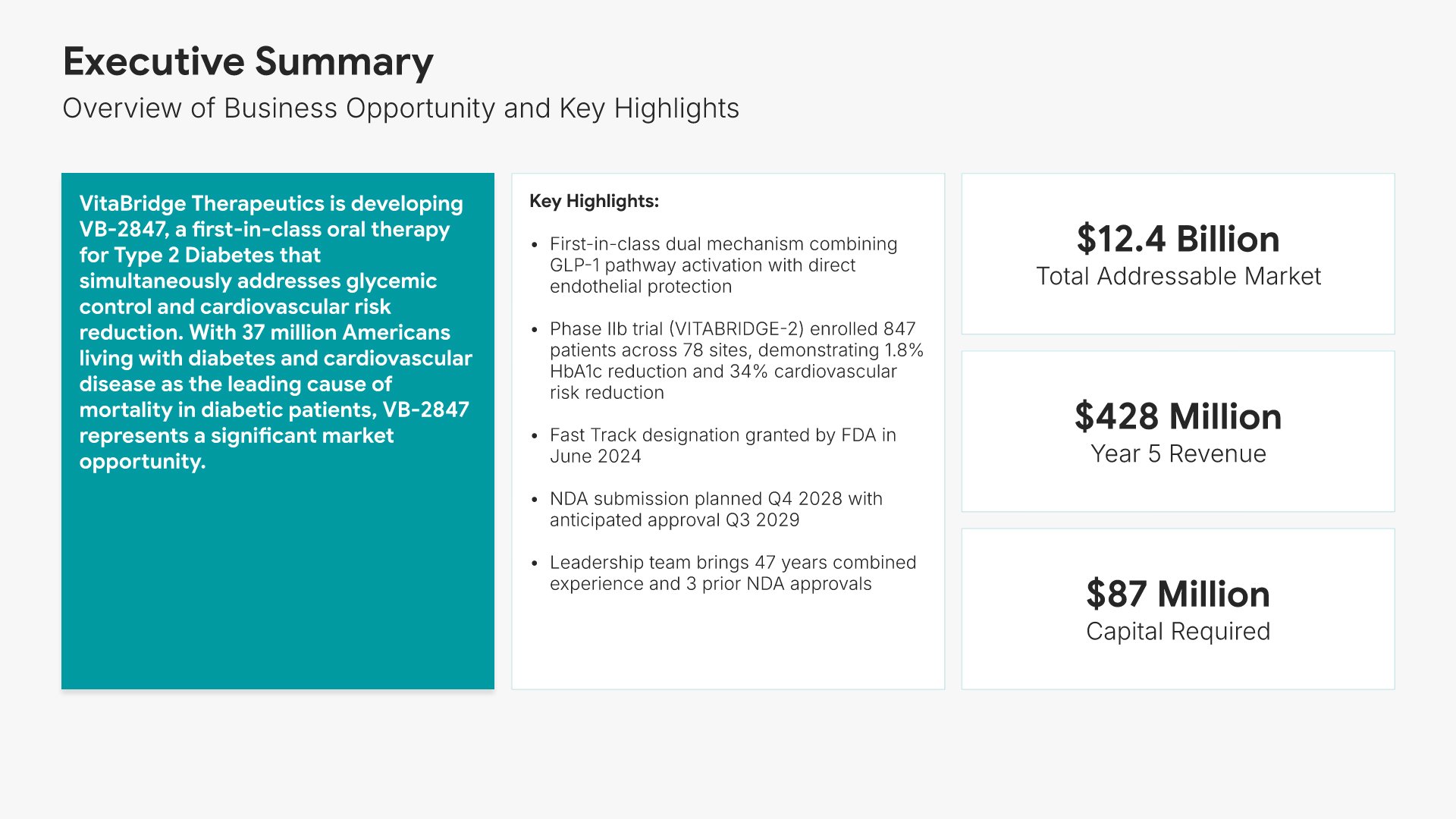Select the $428 Million figure
This screenshot has width=1456, height=819.
pos(1178,416)
